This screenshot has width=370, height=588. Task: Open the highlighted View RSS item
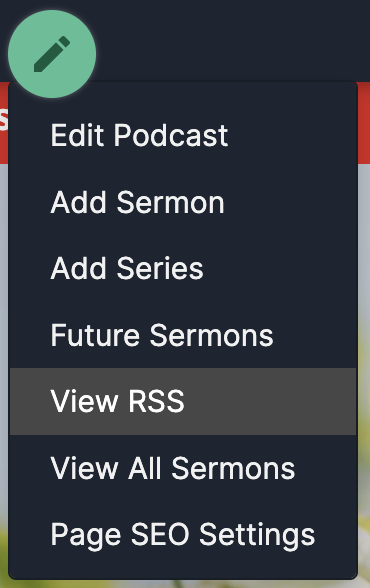pyautogui.click(x=183, y=401)
